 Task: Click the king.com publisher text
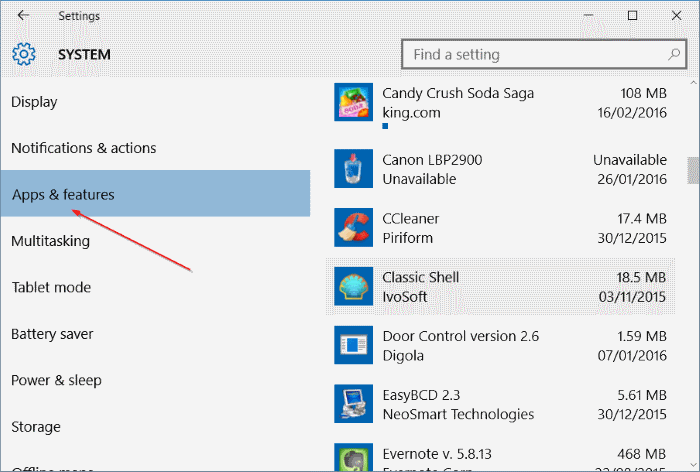pos(411,113)
